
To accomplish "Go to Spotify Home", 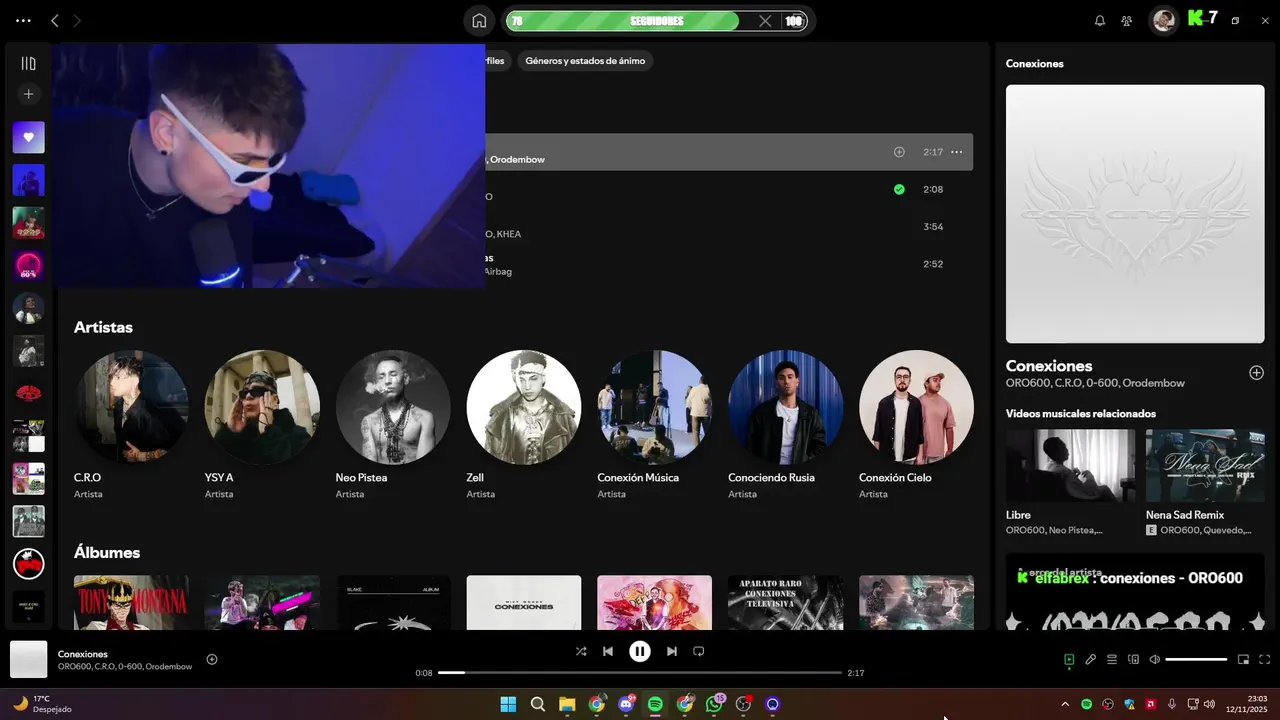I will coord(479,20).
